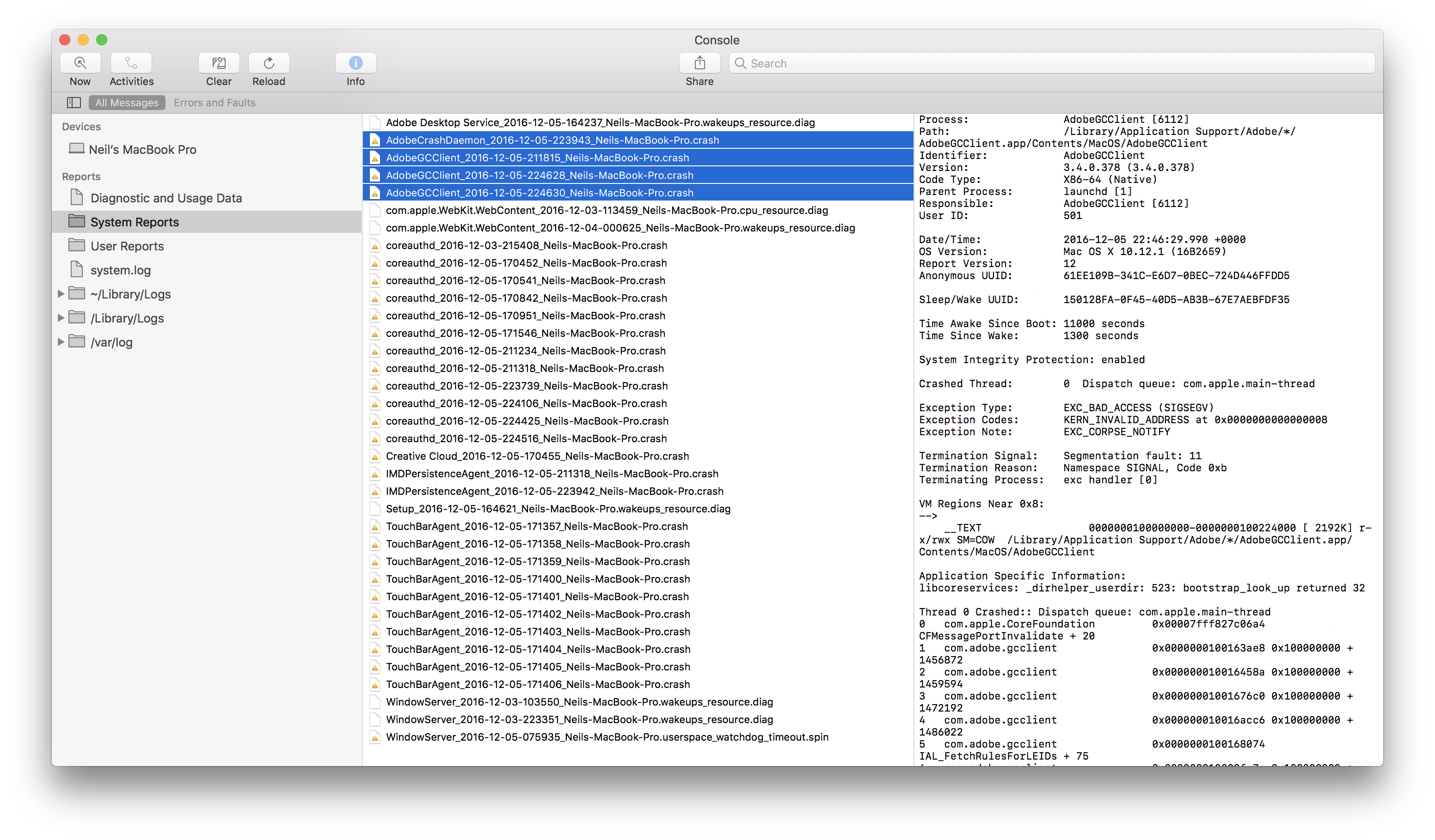
Task: Click the system.log document icon
Action: 76,268
